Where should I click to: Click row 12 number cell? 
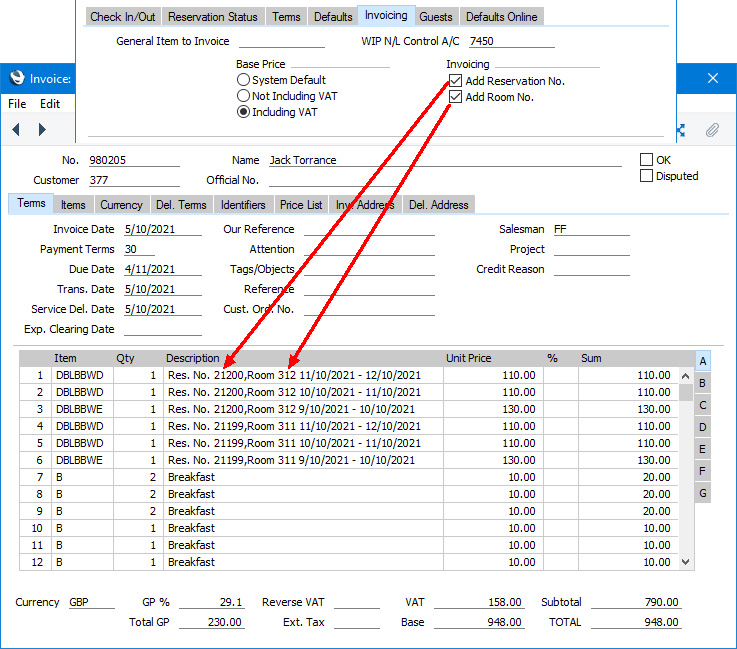36,562
